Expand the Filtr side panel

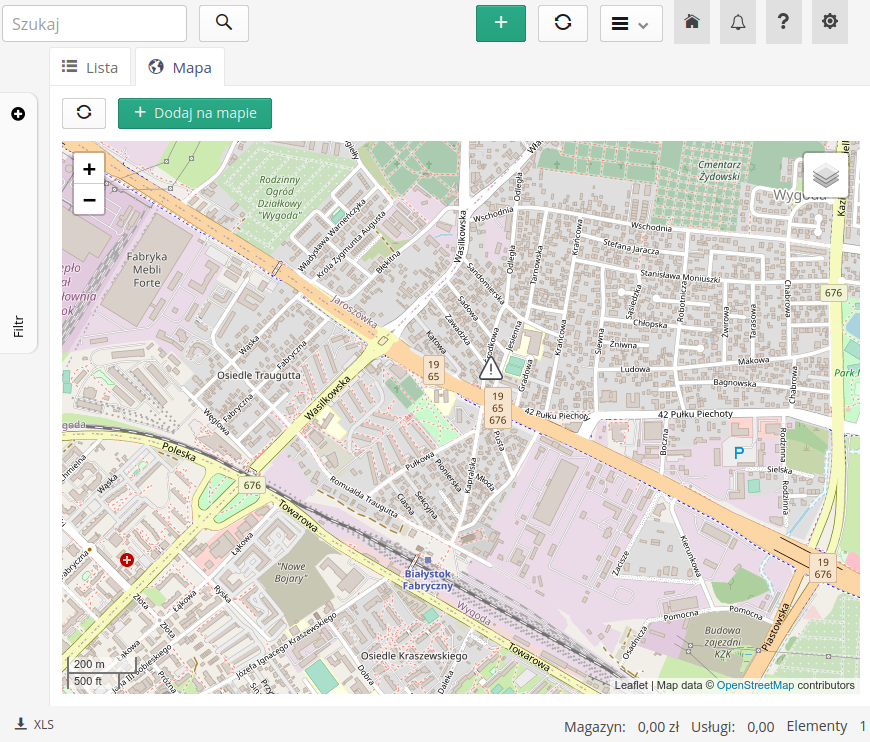[18, 115]
